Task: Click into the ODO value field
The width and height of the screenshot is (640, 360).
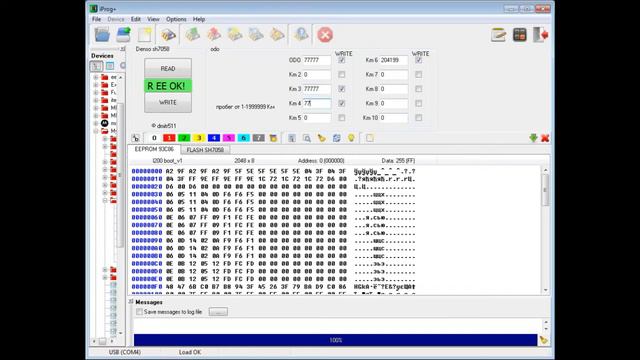Action: (317, 60)
